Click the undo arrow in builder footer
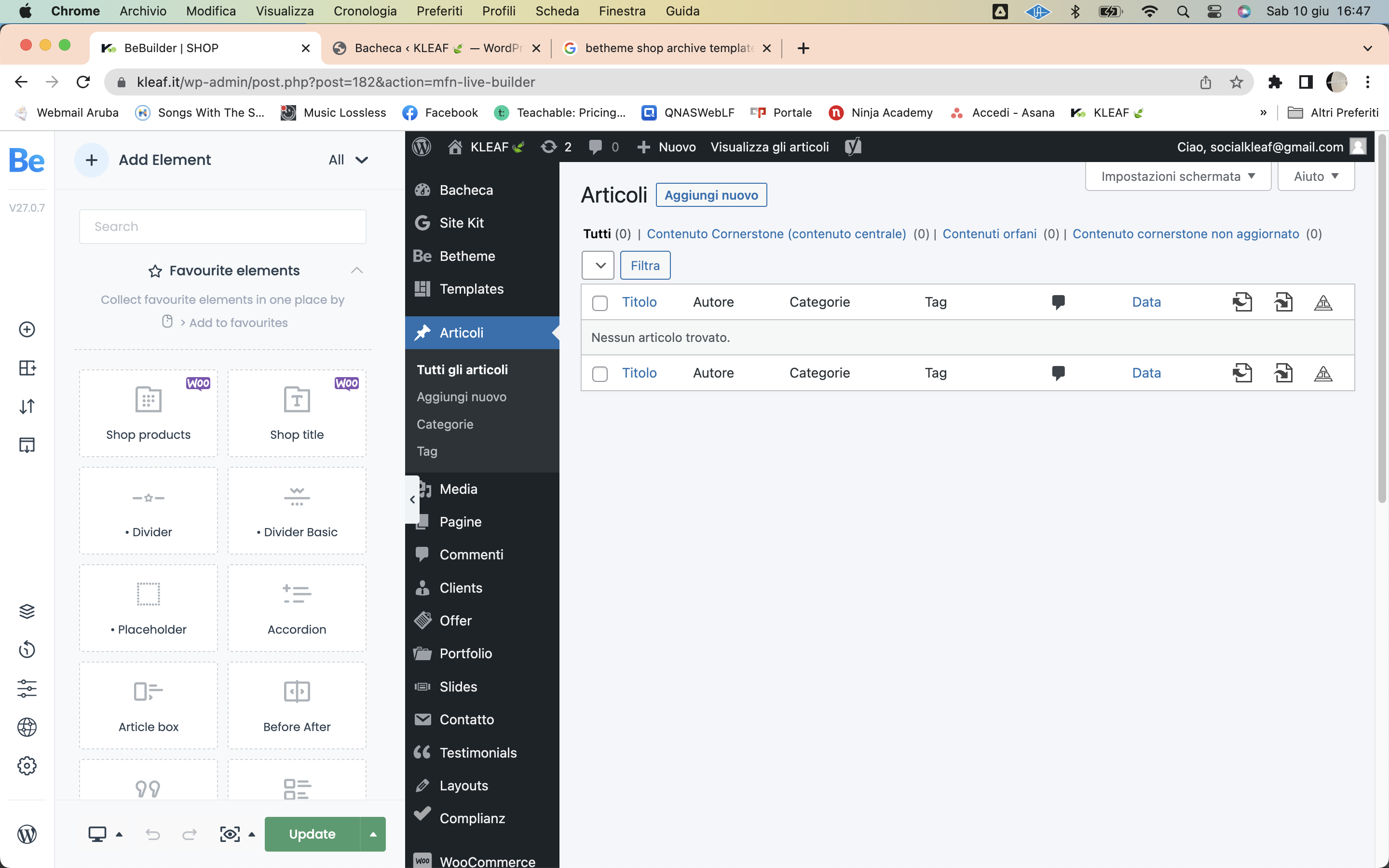This screenshot has height=868, width=1389. pos(153,834)
